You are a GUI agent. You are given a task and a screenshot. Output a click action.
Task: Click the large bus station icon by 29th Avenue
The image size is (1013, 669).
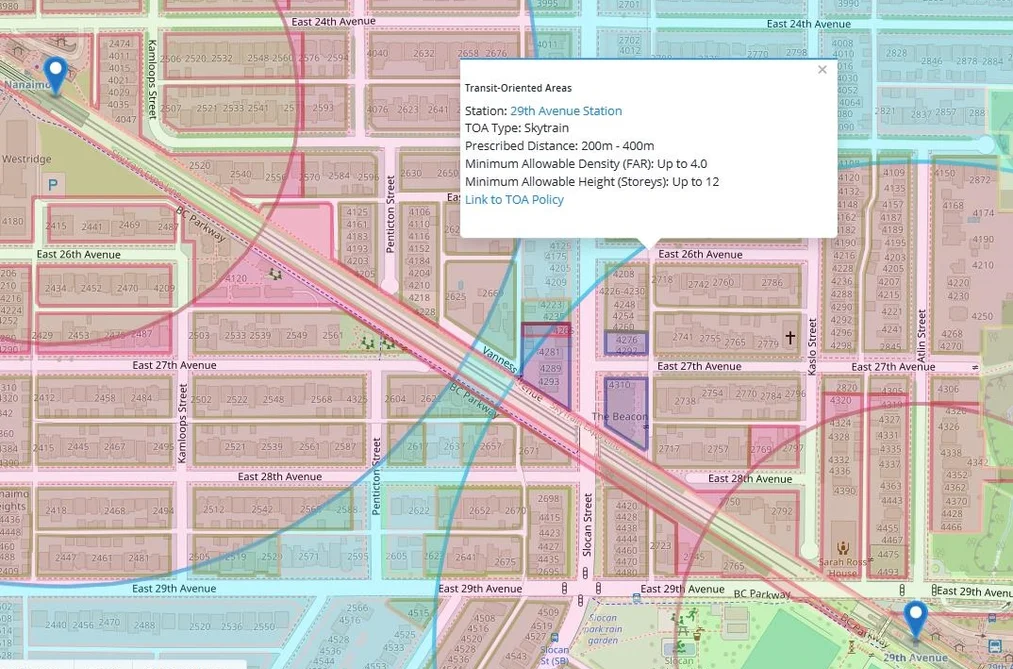pyautogui.click(x=996, y=646)
